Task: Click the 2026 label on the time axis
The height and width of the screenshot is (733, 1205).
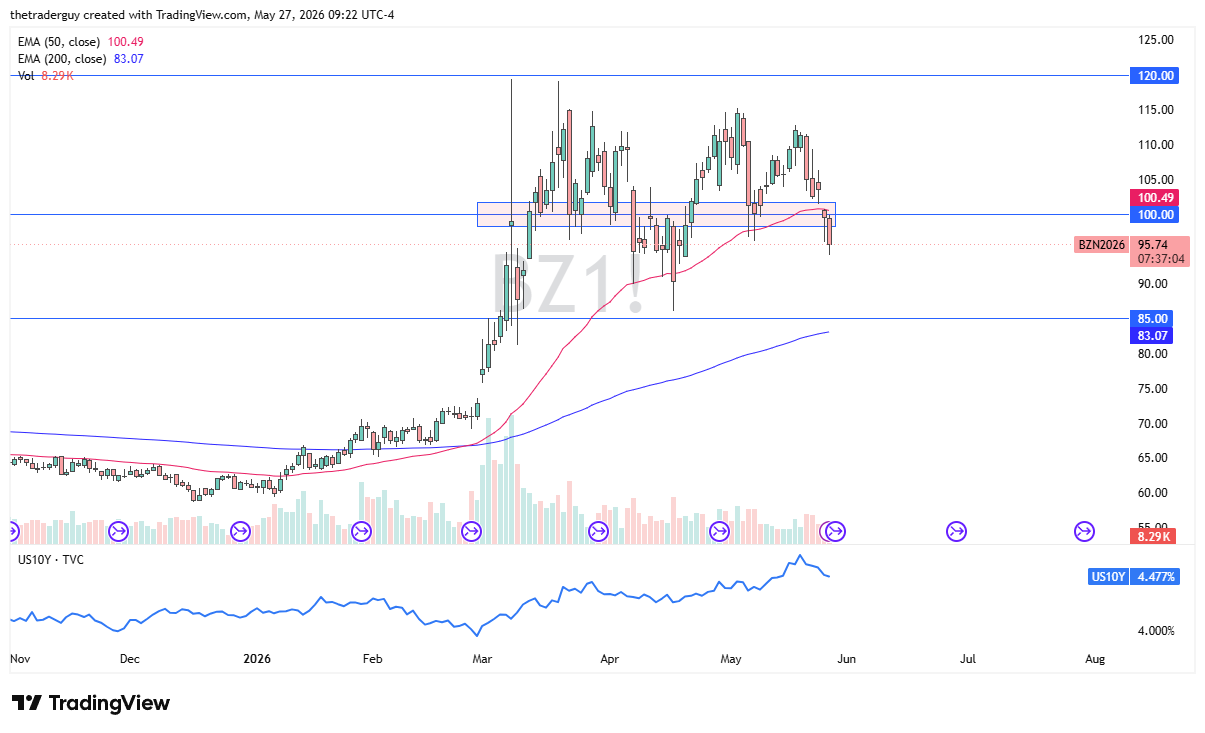Action: coord(257,659)
